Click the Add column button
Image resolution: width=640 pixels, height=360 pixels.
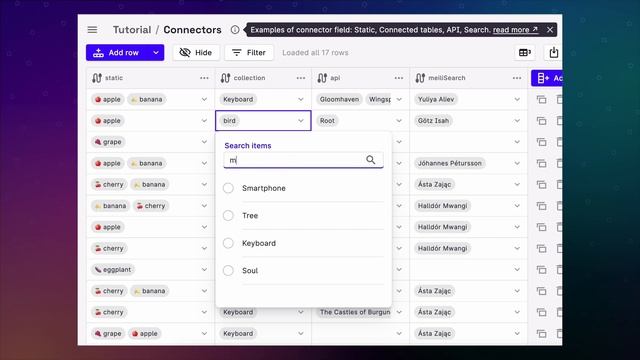point(547,78)
